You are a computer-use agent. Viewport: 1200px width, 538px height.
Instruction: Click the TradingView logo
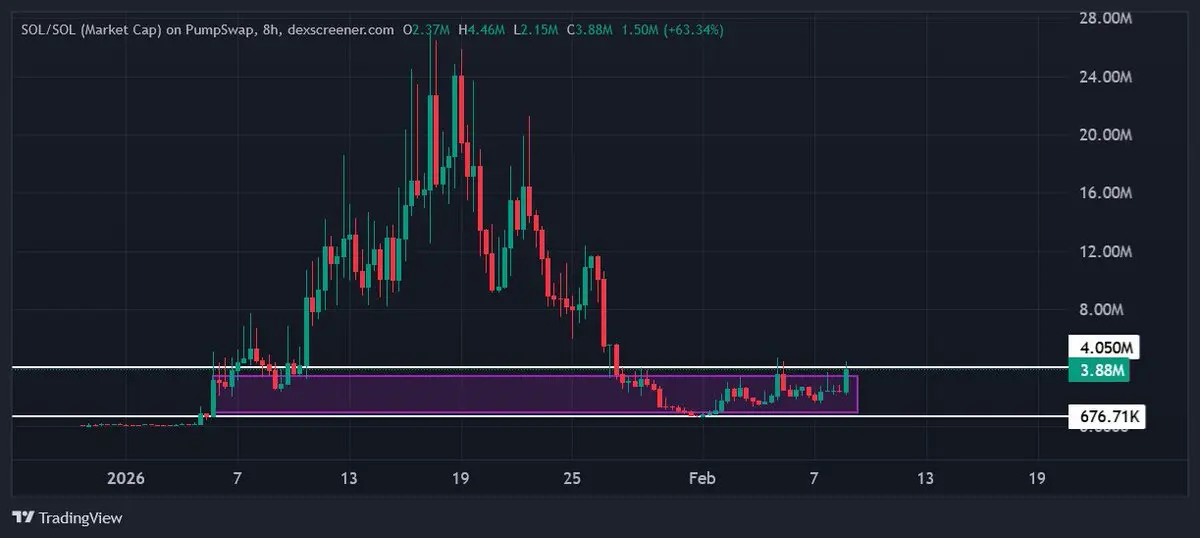coord(66,517)
